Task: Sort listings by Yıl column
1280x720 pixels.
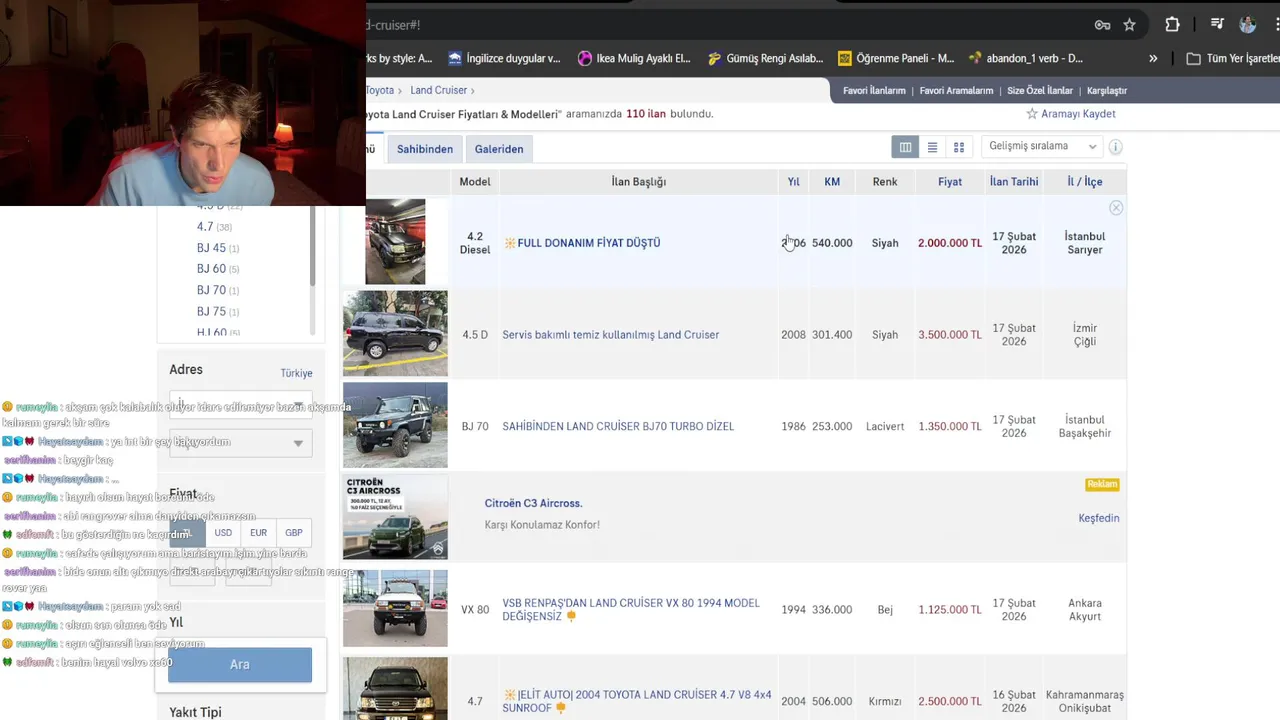Action: [793, 182]
